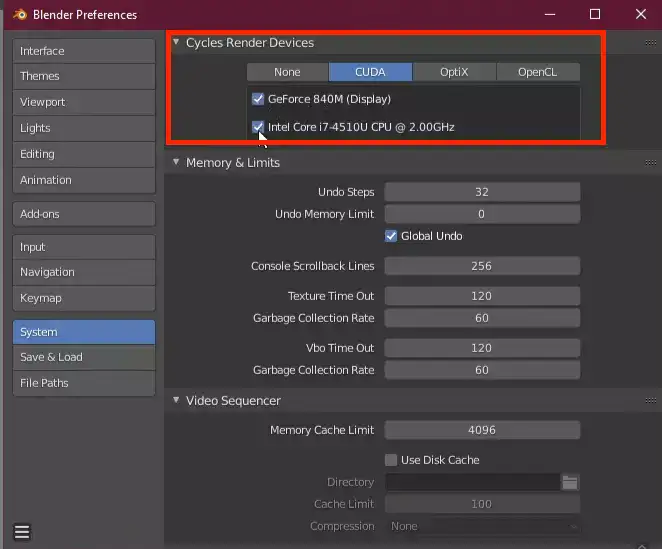Go to the Navigation preferences section
Image resolution: width=662 pixels, height=549 pixels.
click(84, 272)
